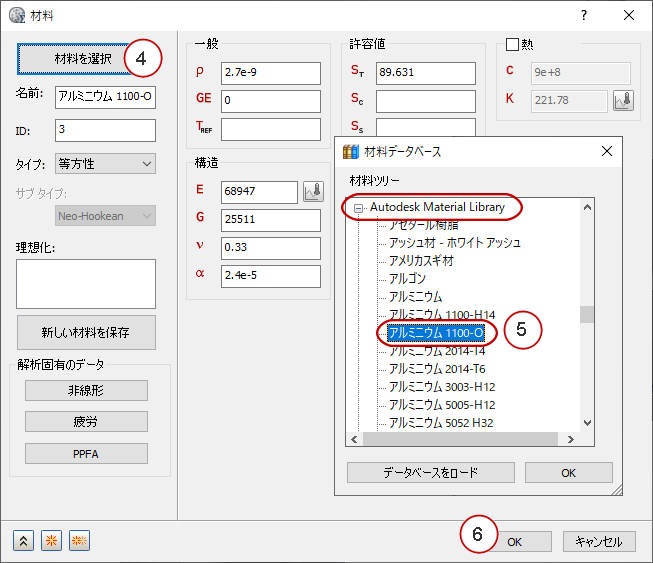Click データベースをロード button
653x563 pixels.
click(431, 473)
